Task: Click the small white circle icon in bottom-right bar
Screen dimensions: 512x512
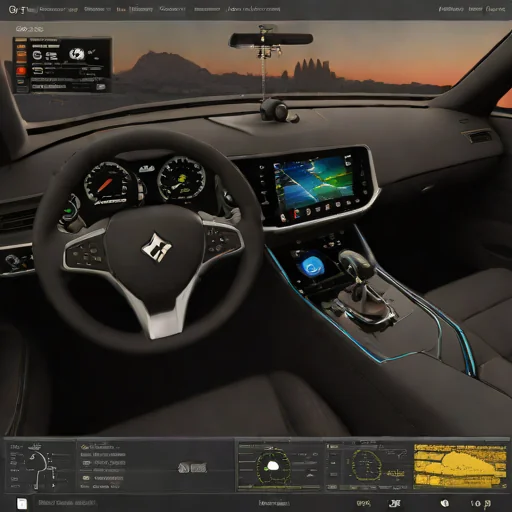Action: coord(444,503)
